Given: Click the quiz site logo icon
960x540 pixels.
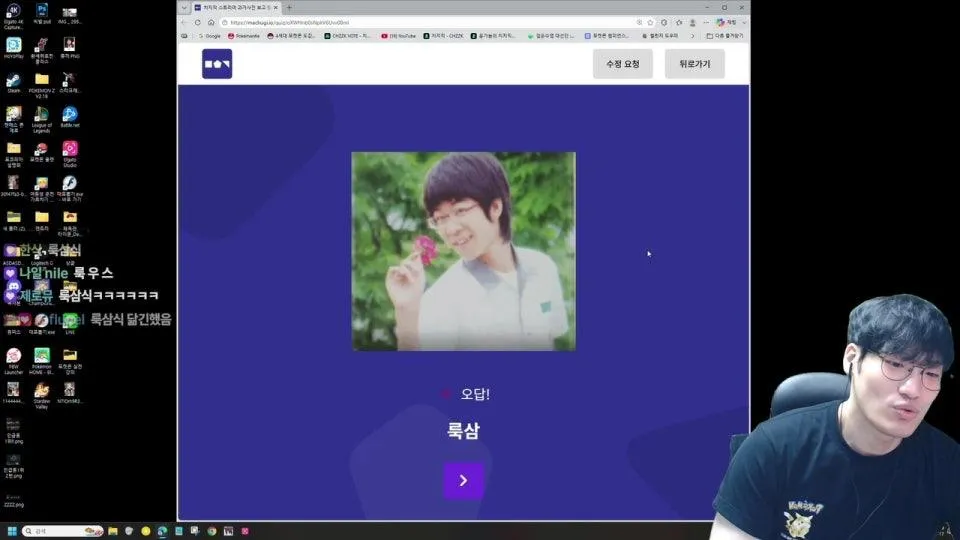Looking at the screenshot, I should tap(217, 64).
